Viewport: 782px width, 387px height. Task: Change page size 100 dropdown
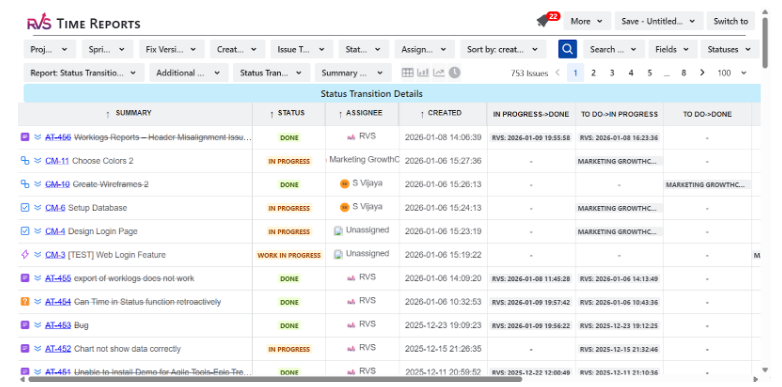click(x=733, y=73)
